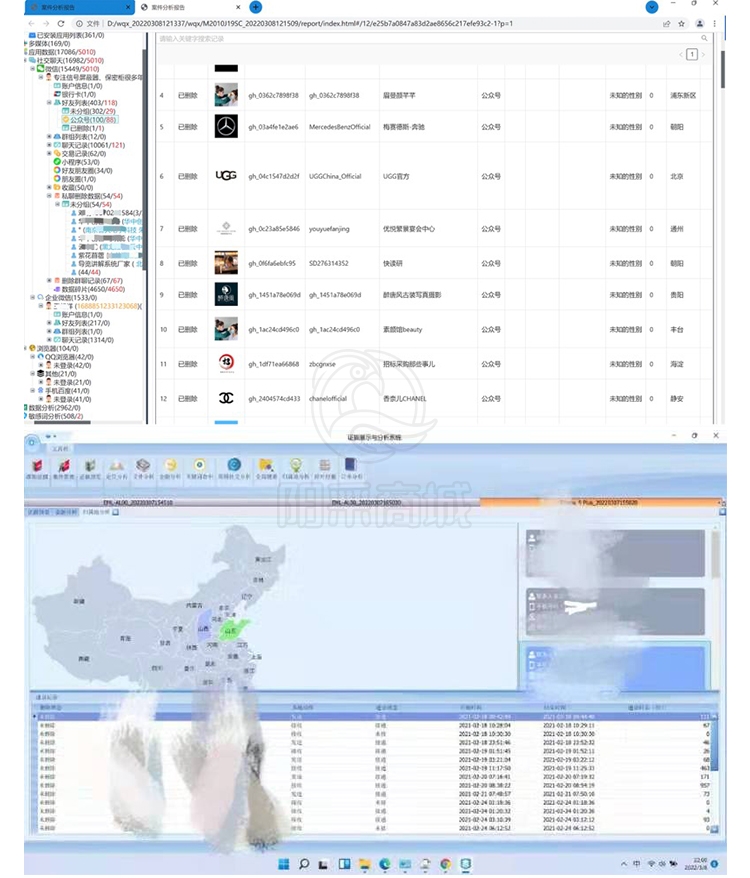This screenshot has width=750, height=878.
Task: Select the 公众号(100/88) tree node
Action: pyautogui.click(x=93, y=119)
